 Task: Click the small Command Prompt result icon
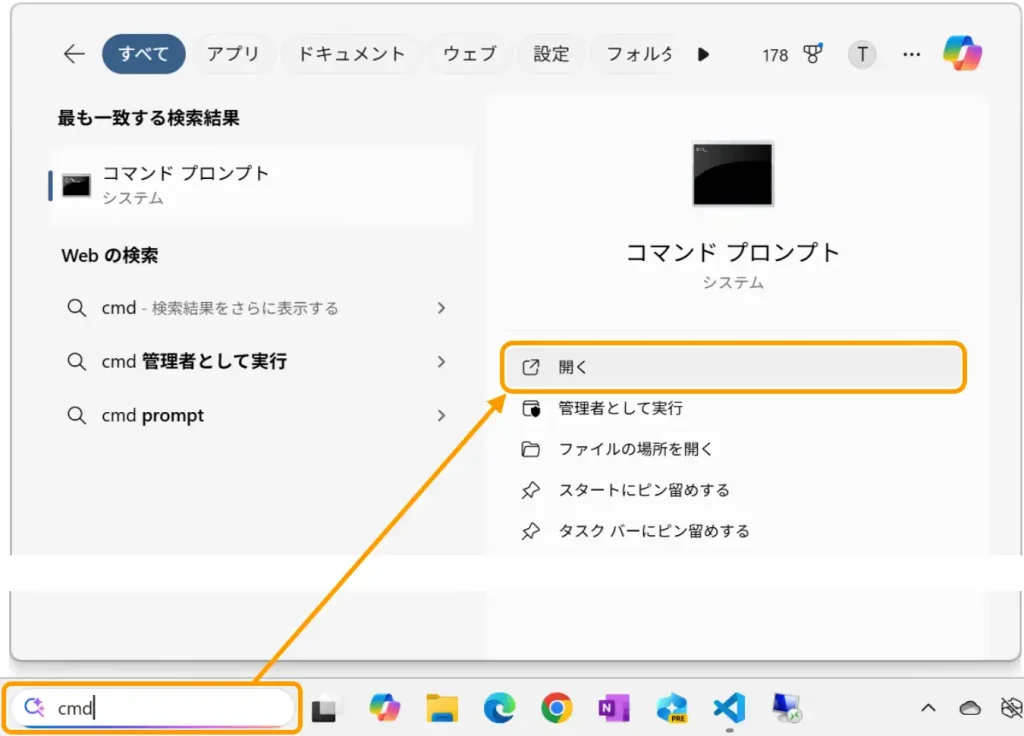coord(76,185)
